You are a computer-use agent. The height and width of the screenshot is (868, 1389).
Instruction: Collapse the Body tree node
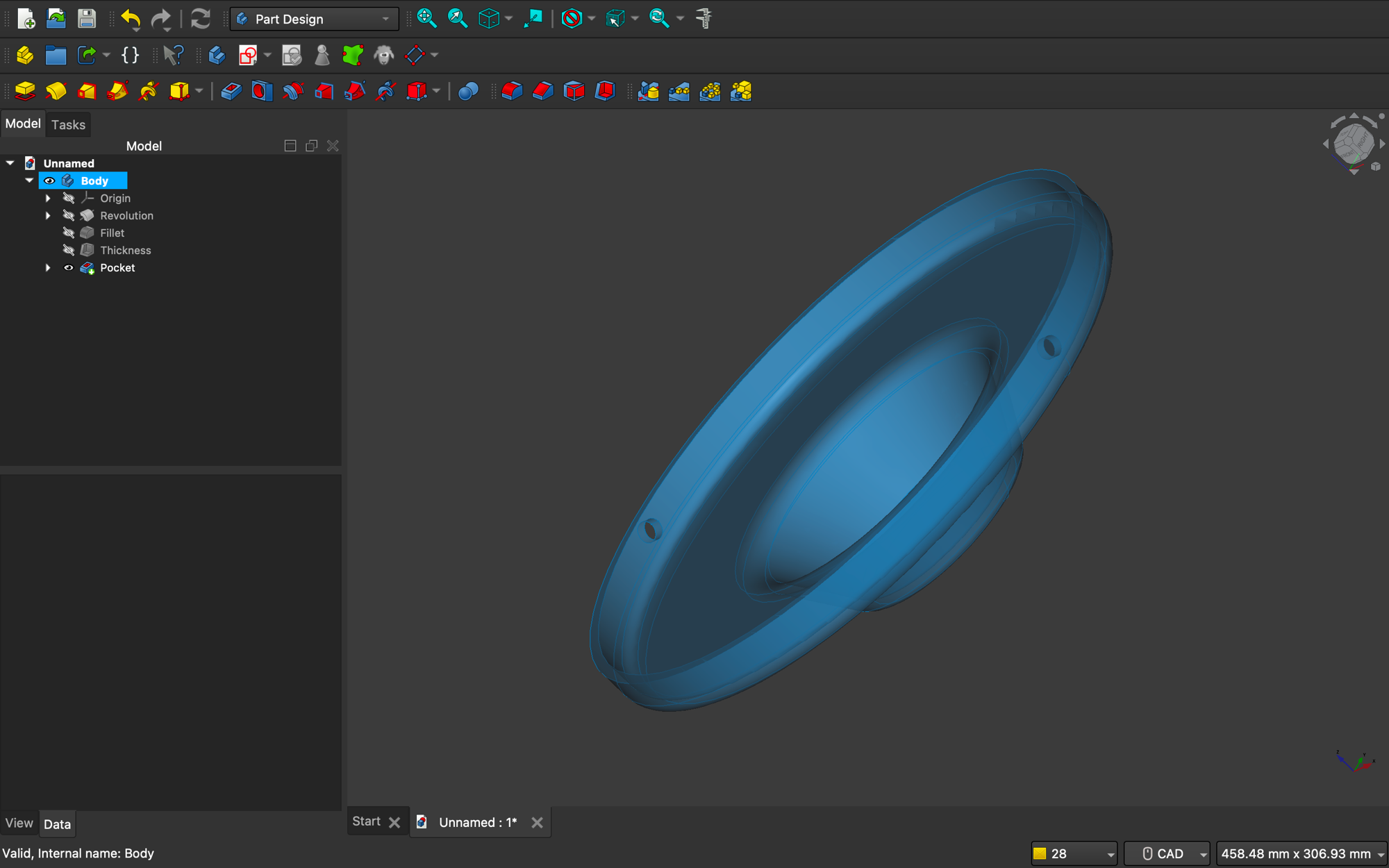(29, 180)
